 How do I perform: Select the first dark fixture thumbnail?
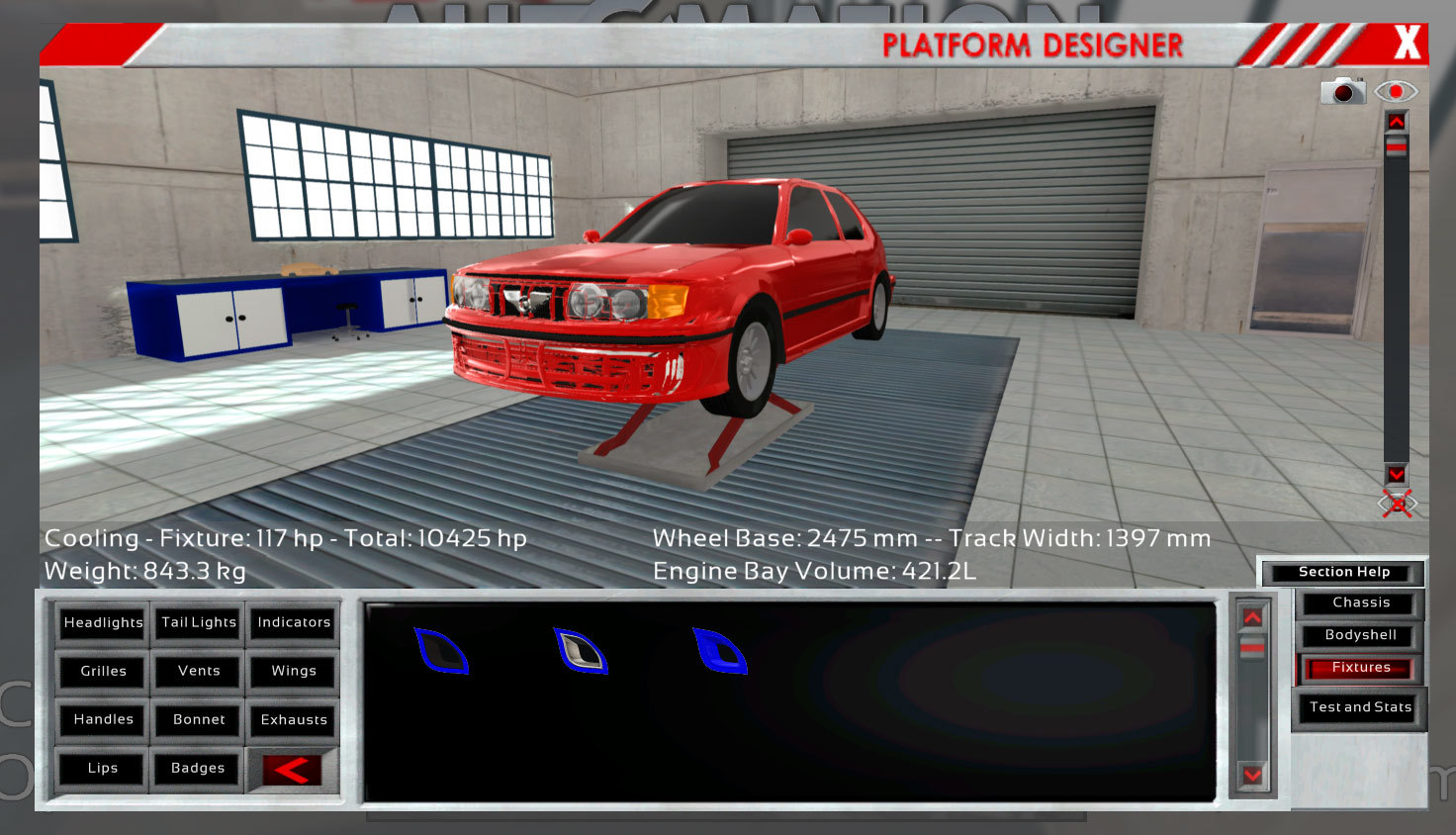click(x=441, y=651)
